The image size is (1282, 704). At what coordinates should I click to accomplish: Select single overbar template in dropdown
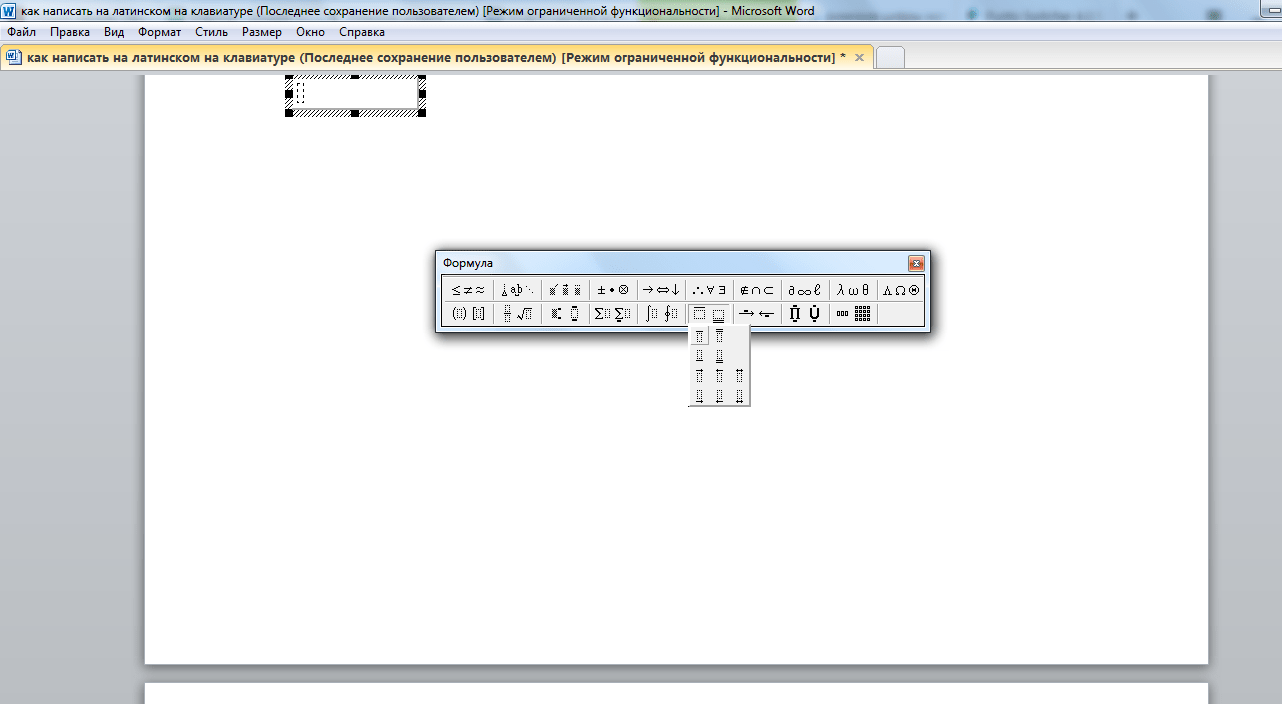699,336
